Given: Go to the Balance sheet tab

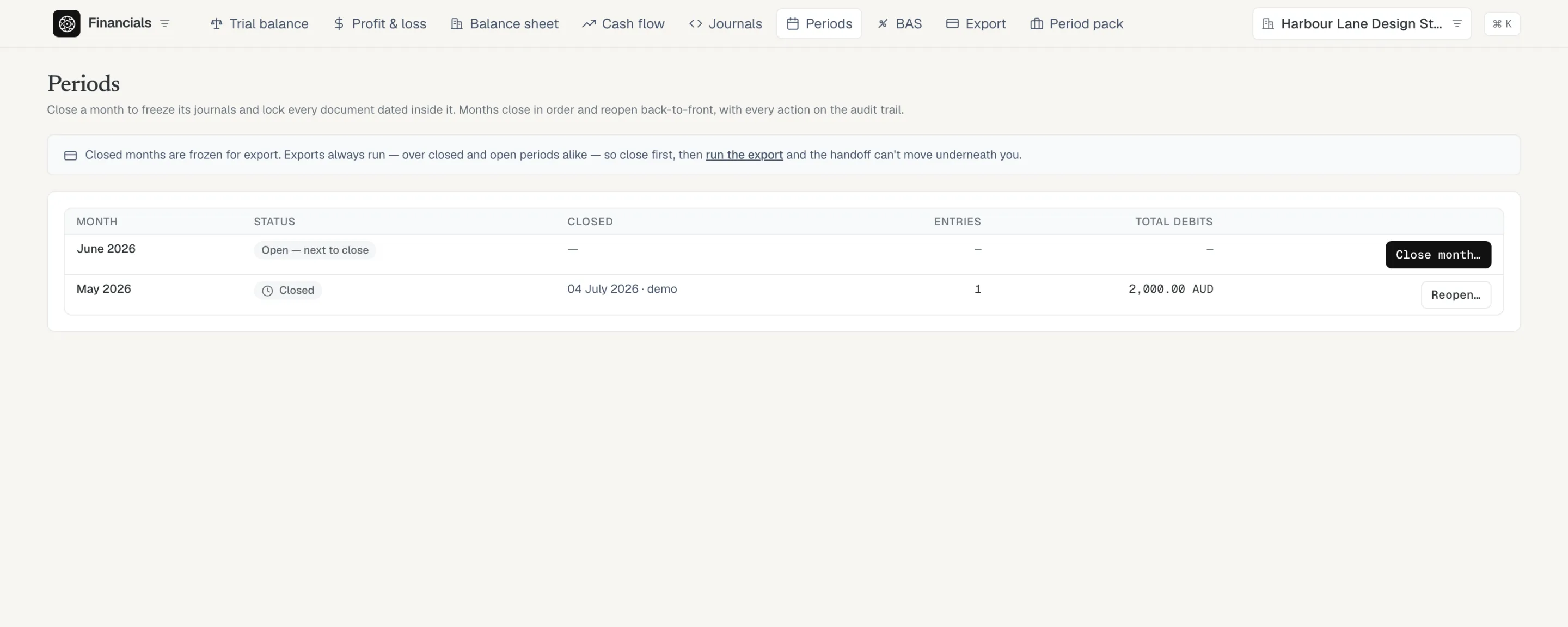Looking at the screenshot, I should click(x=504, y=24).
